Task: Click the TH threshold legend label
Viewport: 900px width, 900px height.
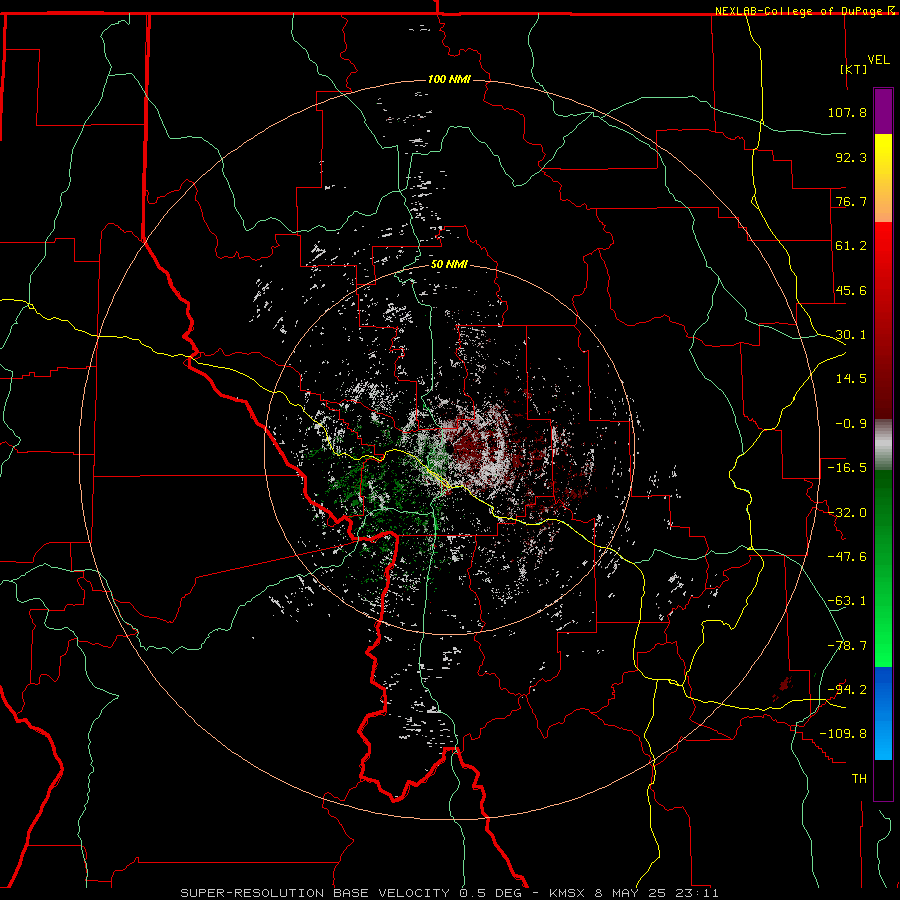Action: pos(859,778)
